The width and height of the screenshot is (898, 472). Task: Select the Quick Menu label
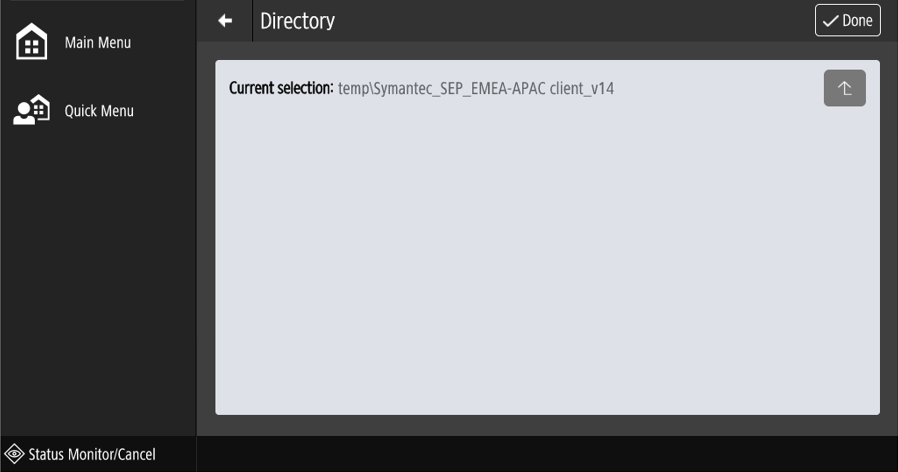click(99, 111)
